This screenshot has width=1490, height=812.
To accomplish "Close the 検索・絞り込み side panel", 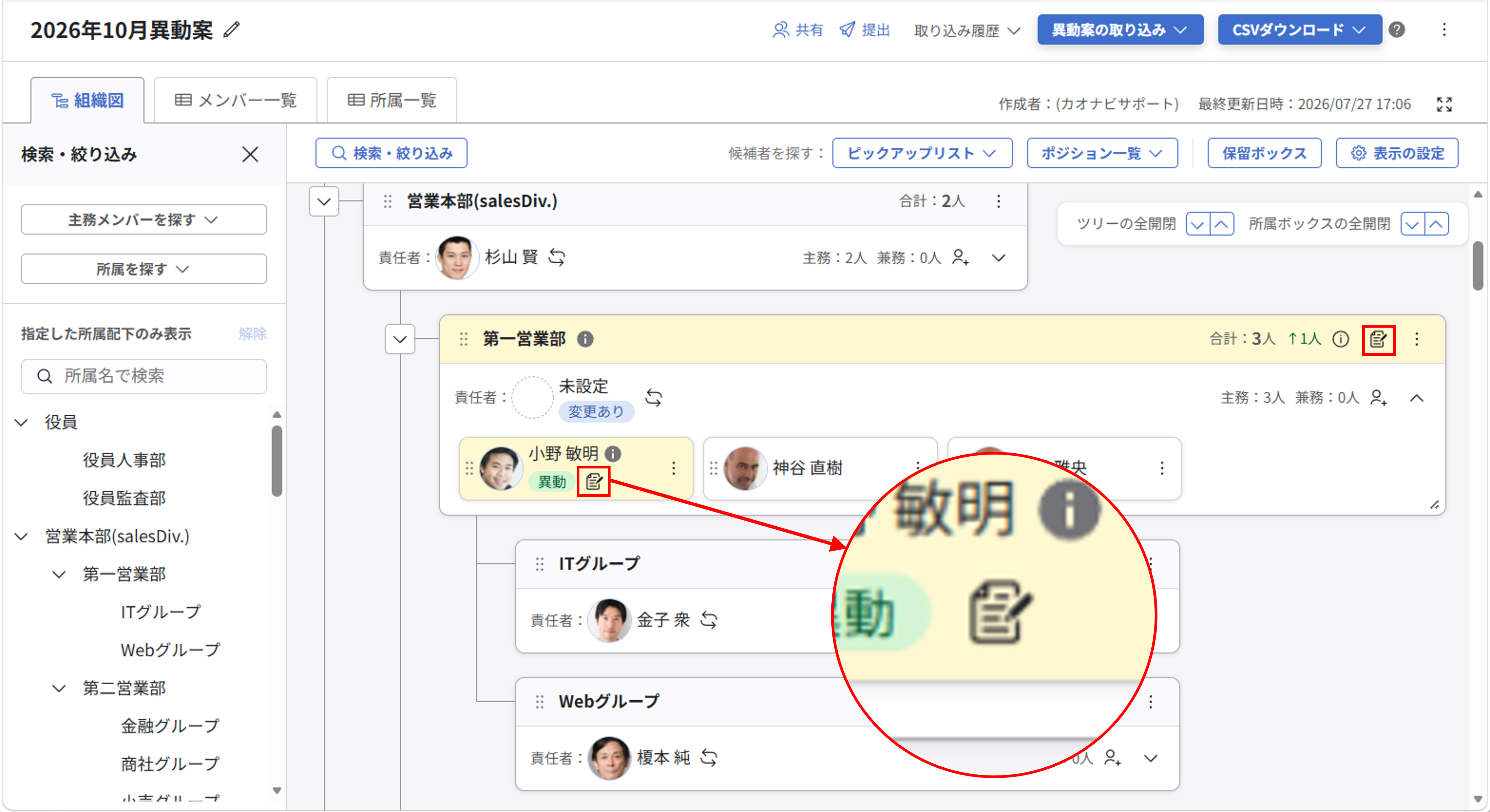I will pos(250,154).
